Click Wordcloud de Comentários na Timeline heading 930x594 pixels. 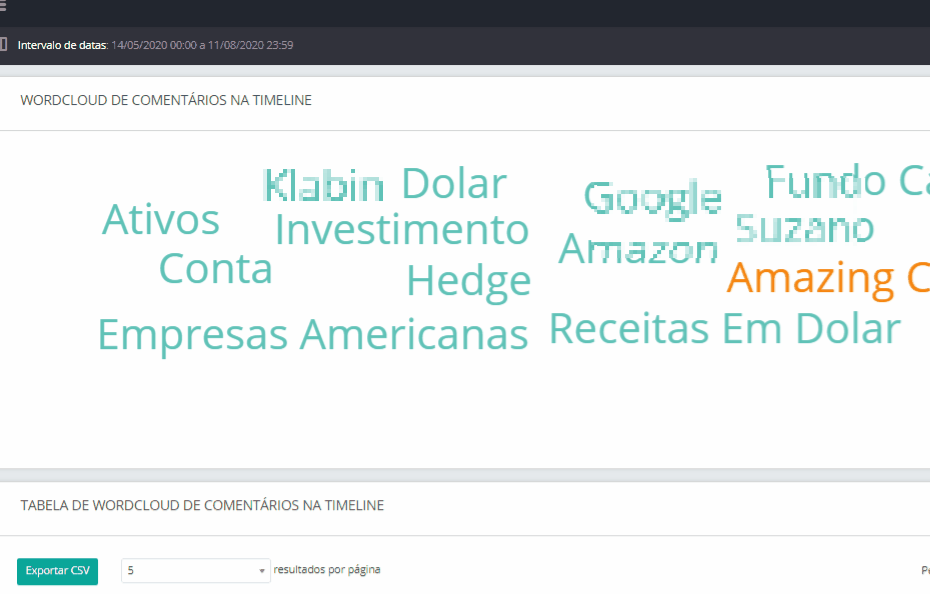[166, 100]
